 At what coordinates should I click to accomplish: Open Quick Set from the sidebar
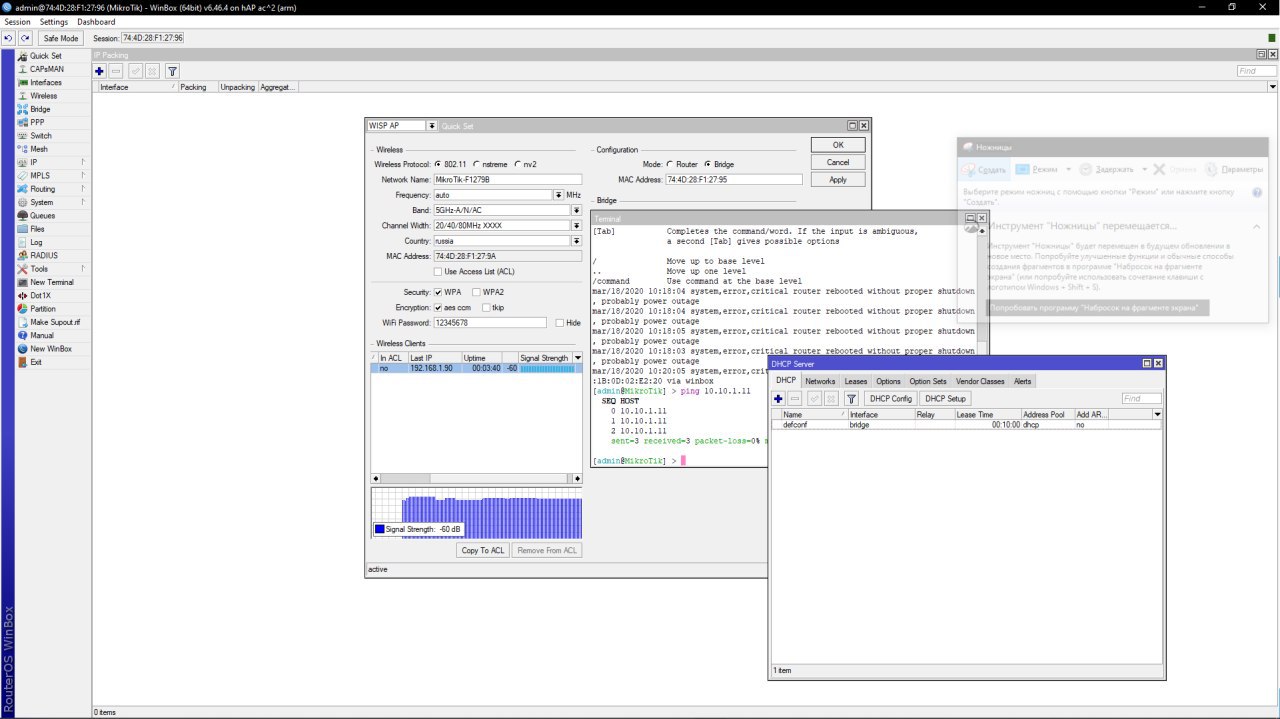[x=45, y=56]
